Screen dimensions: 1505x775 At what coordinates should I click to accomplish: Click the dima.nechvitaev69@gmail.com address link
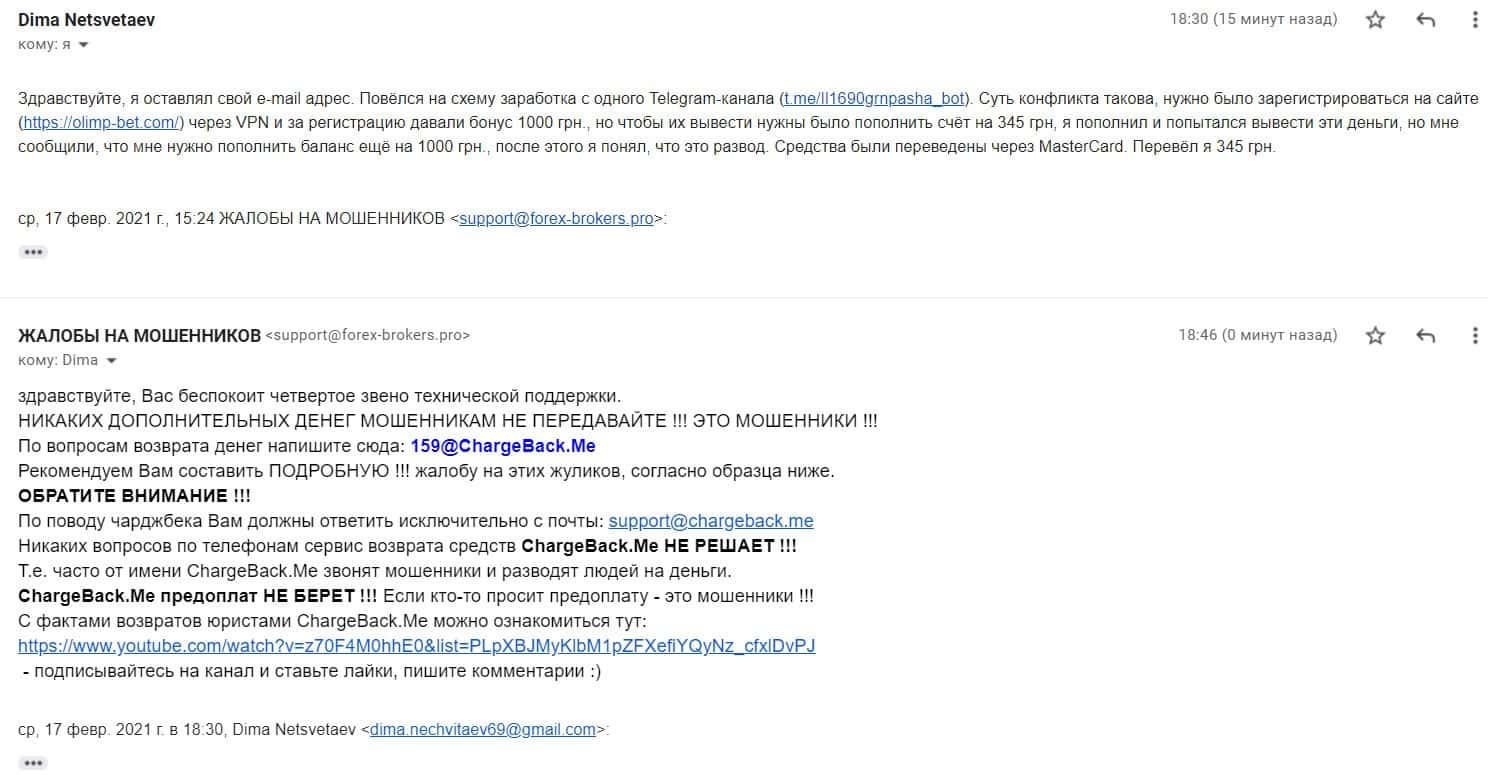pos(483,730)
